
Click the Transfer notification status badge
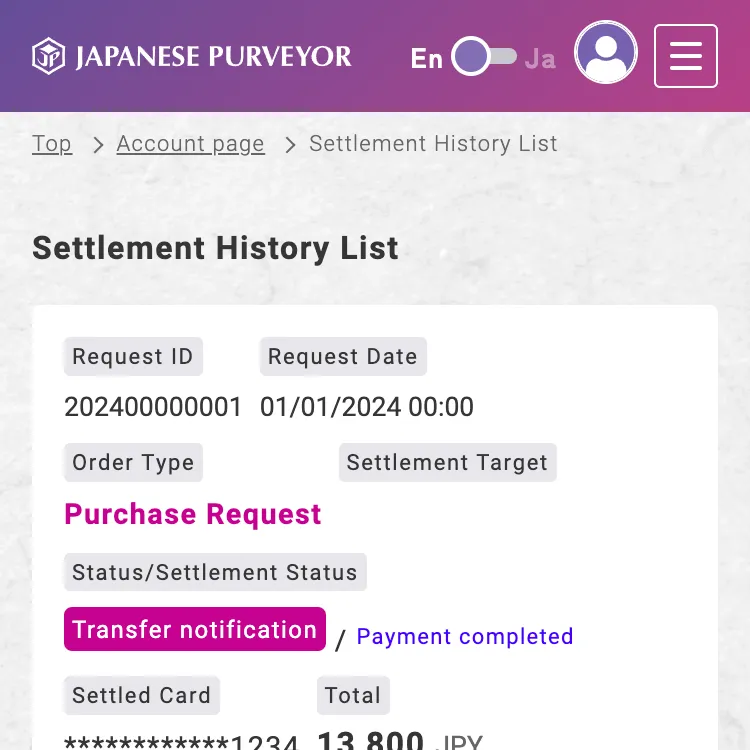click(195, 629)
